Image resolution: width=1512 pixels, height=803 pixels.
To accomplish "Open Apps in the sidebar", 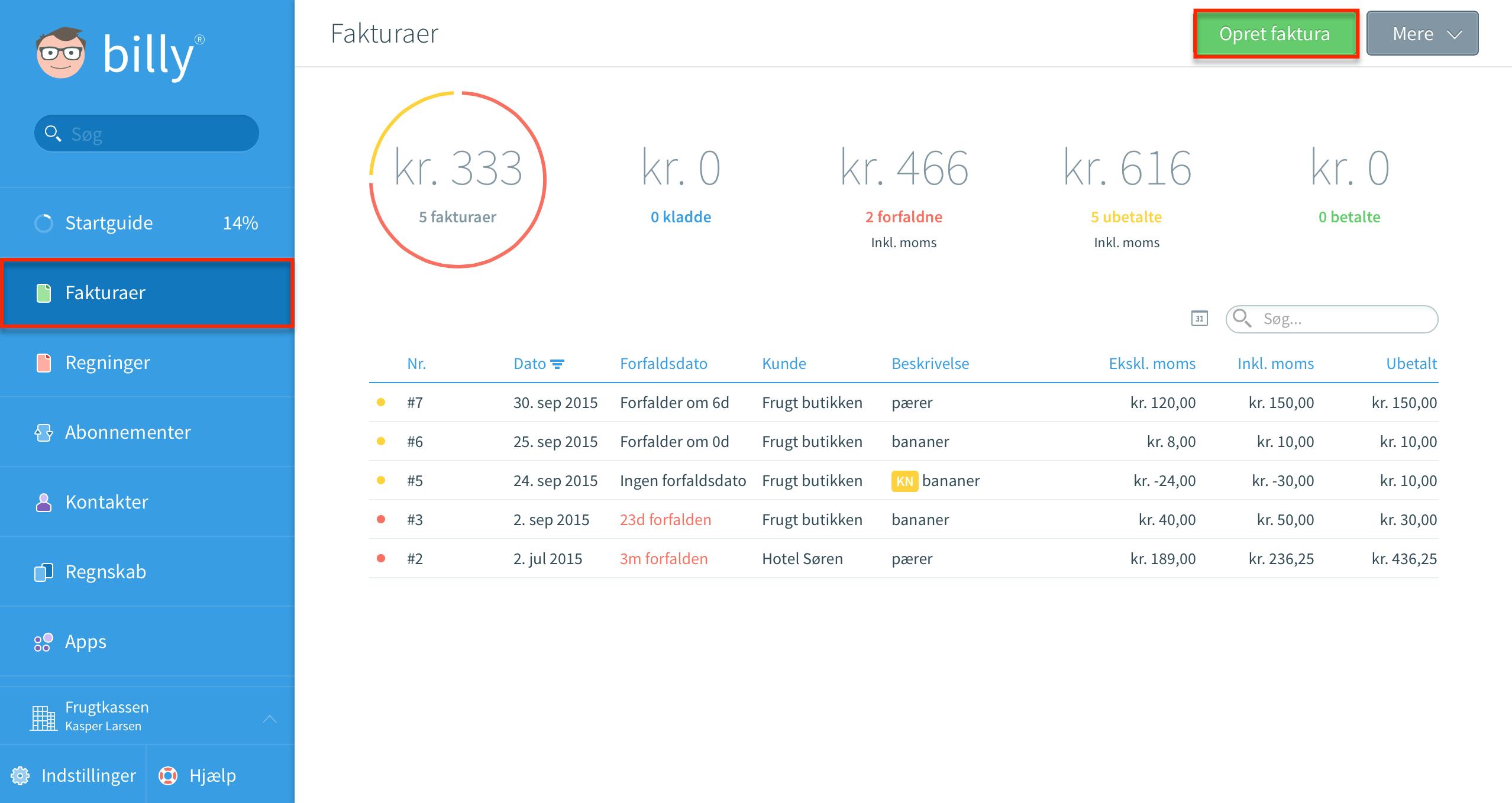I will click(147, 642).
